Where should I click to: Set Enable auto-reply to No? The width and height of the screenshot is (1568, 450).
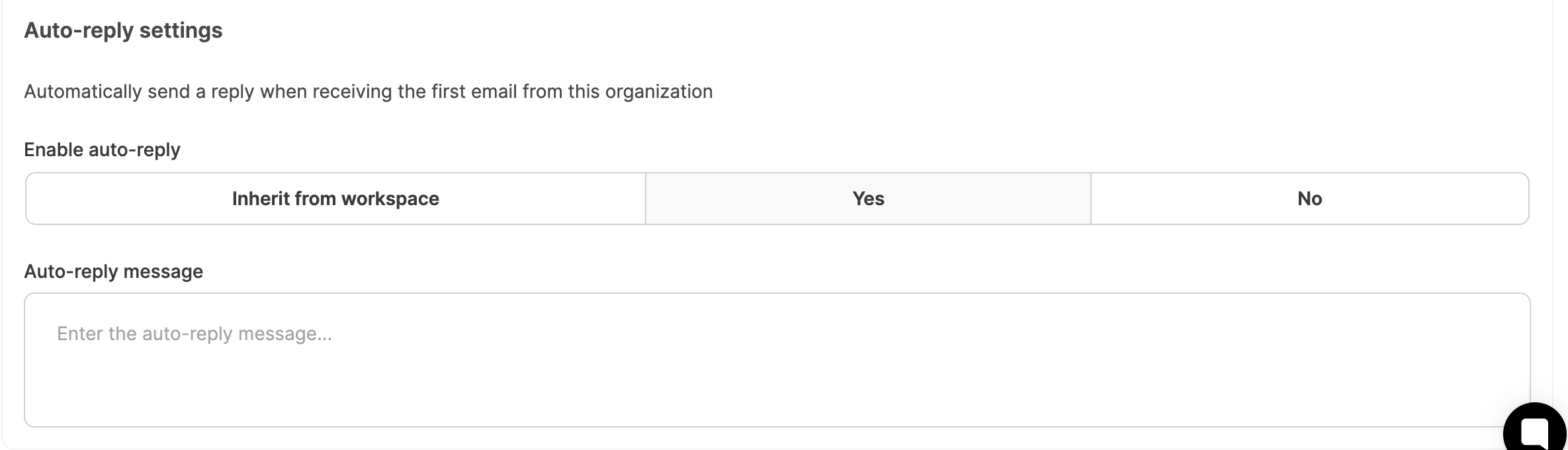tap(1309, 199)
